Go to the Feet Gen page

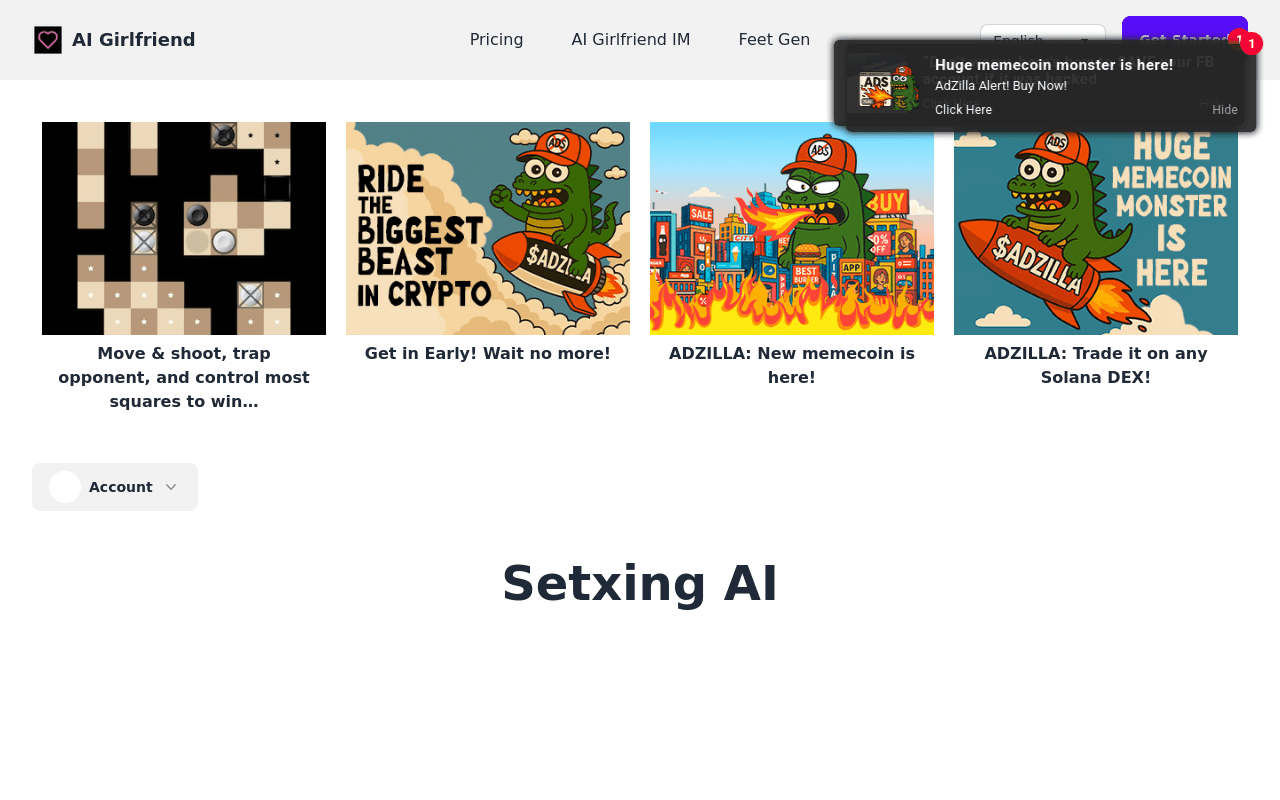coord(774,40)
